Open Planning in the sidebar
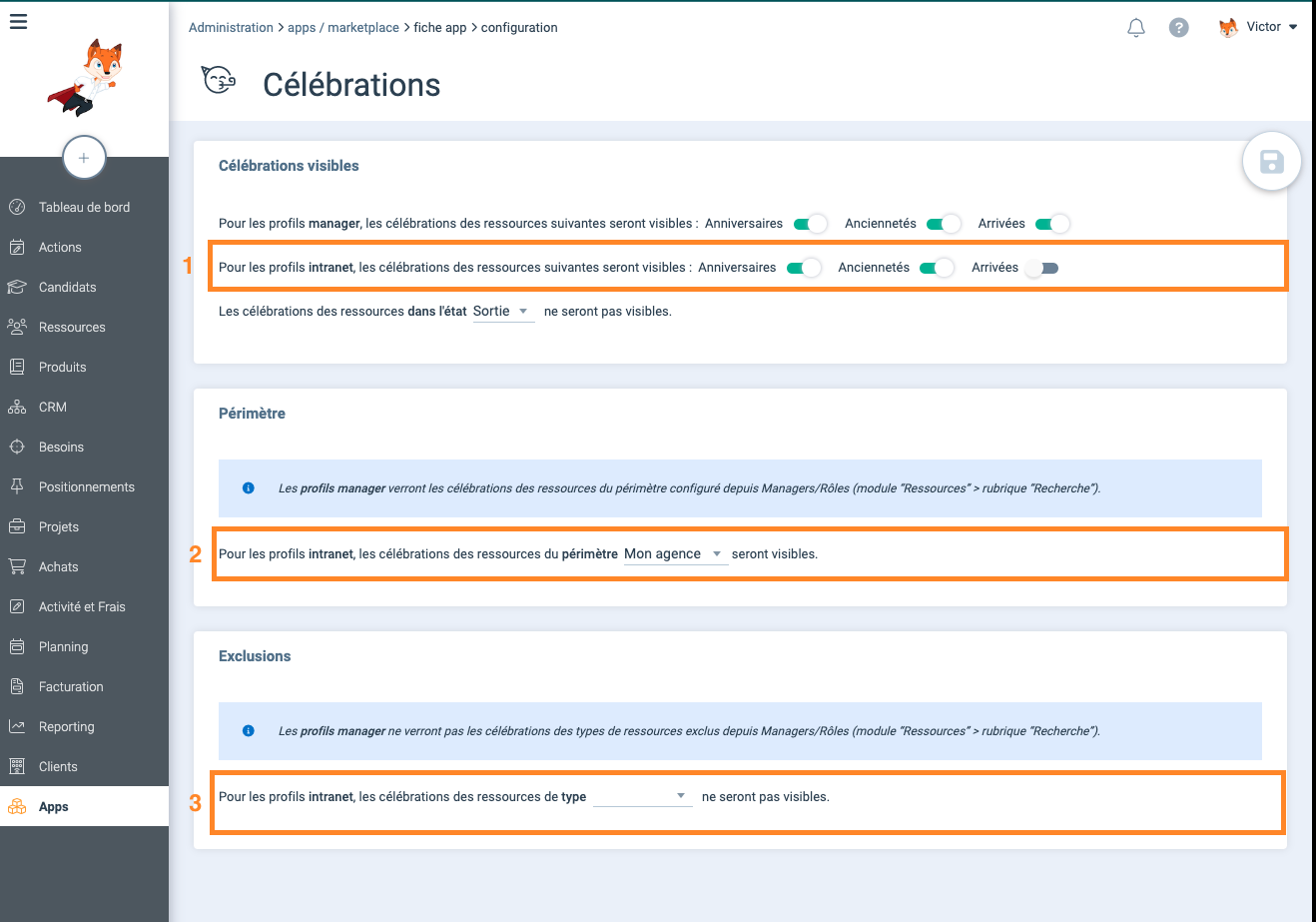This screenshot has height=922, width=1316. 84,646
